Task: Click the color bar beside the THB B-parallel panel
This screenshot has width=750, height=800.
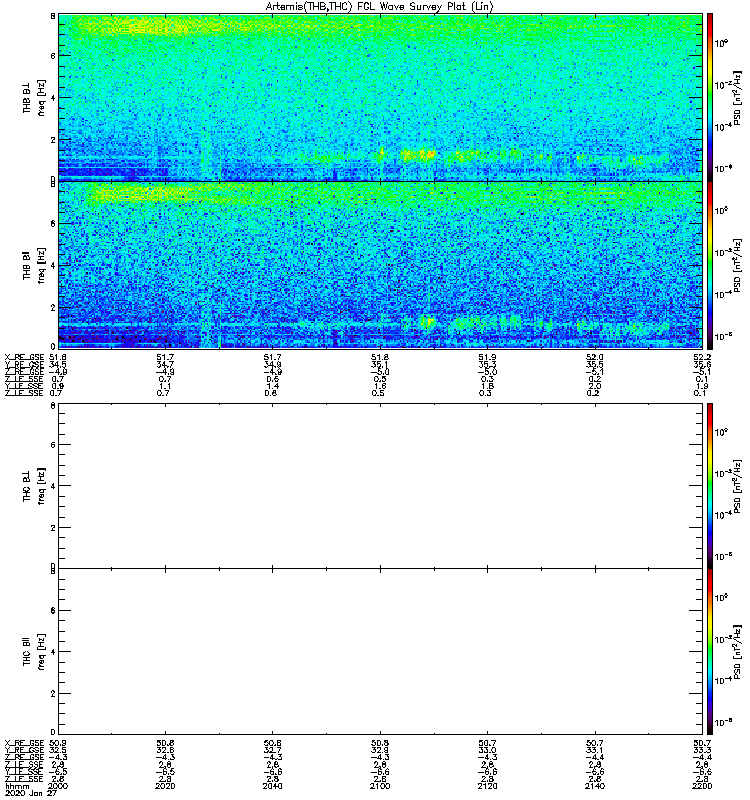Action: (710, 265)
